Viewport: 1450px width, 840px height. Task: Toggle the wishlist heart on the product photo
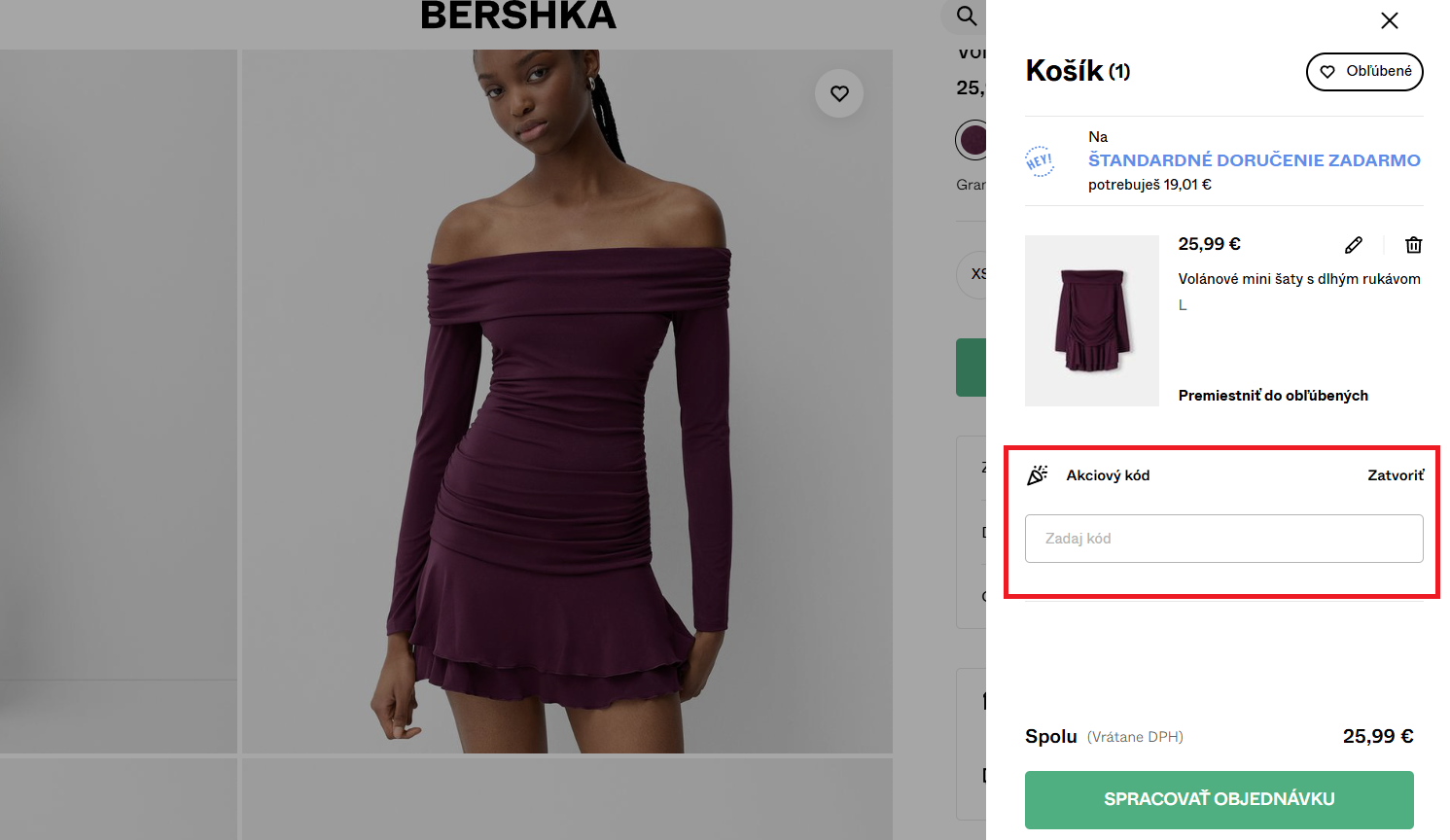tap(838, 93)
